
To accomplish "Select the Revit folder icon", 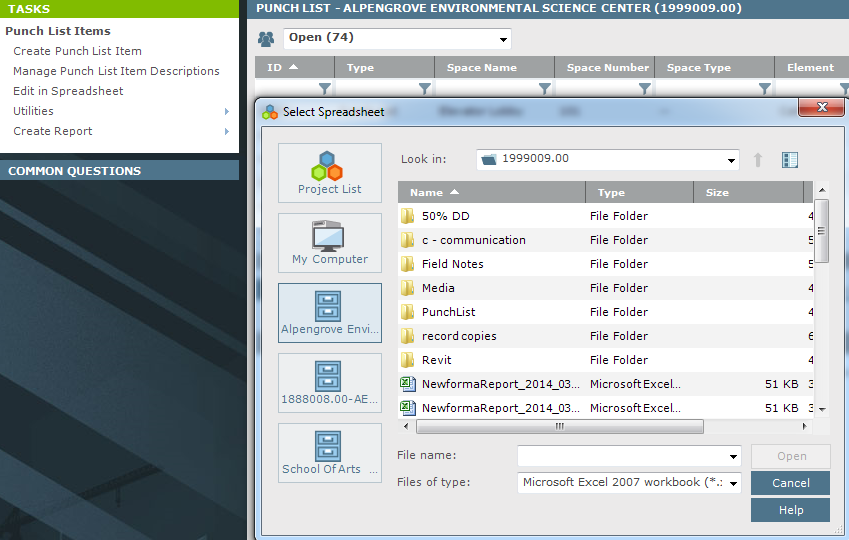I will point(407,360).
